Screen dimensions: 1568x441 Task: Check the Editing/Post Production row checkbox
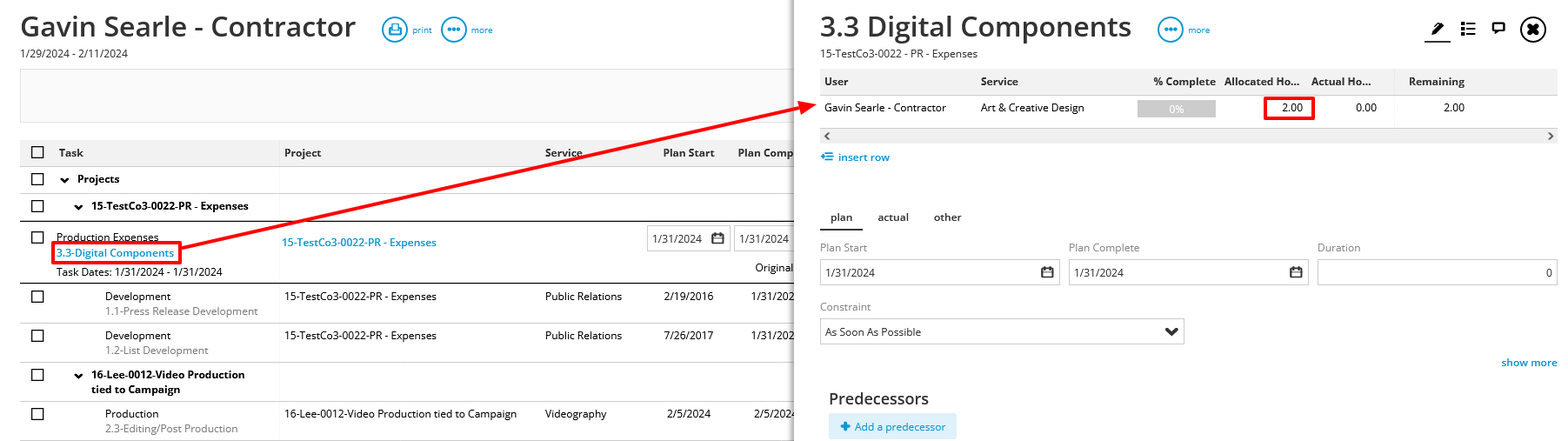(37, 414)
